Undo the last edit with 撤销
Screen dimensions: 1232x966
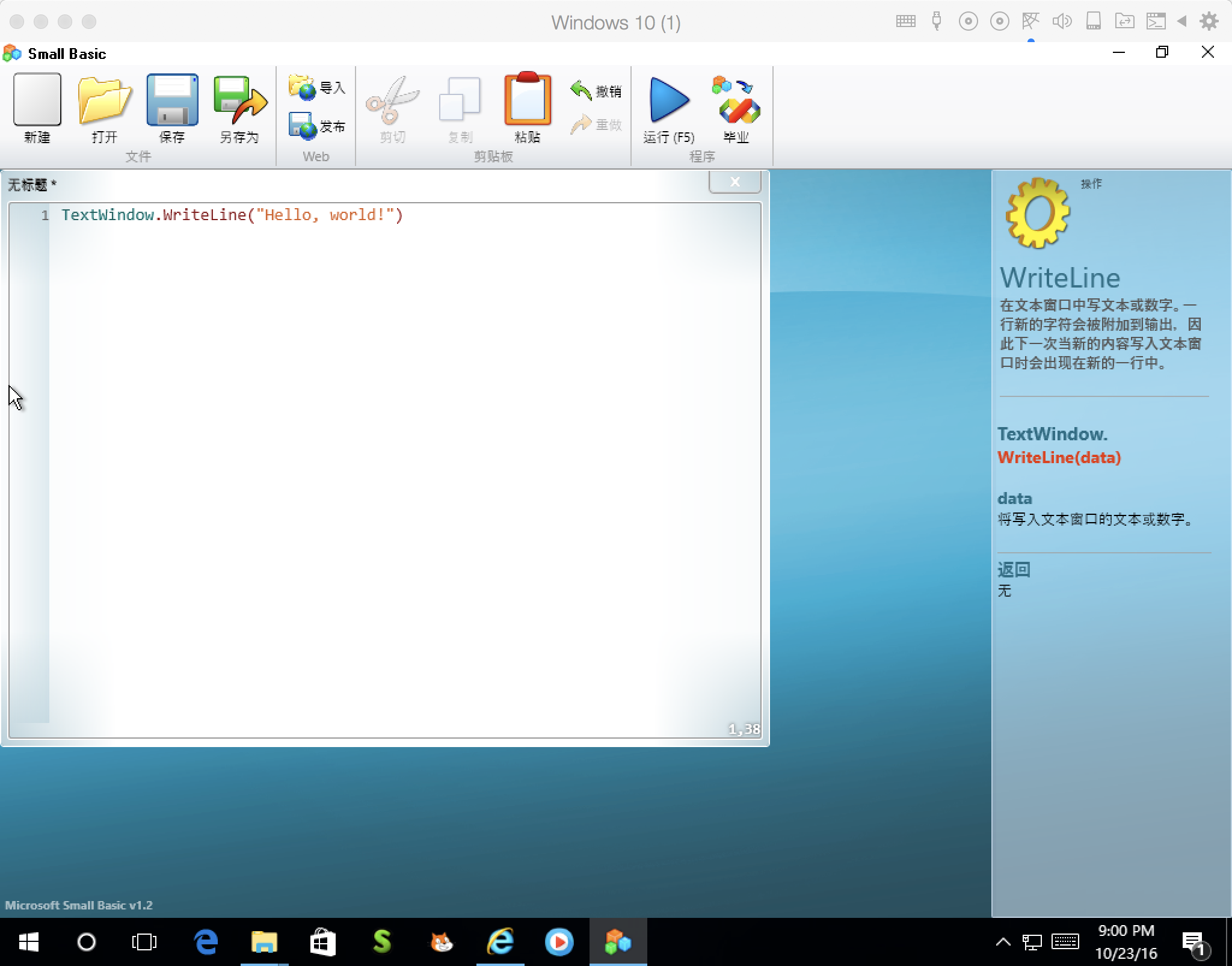pyautogui.click(x=596, y=91)
